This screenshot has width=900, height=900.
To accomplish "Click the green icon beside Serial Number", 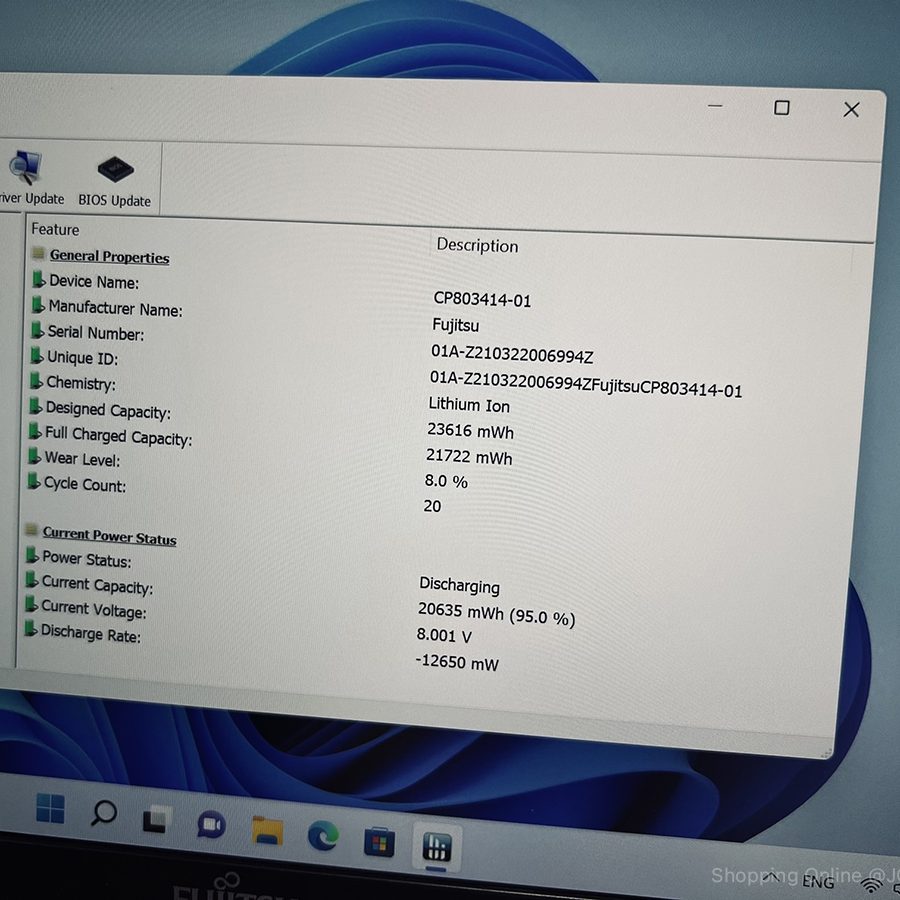I will point(37,329).
